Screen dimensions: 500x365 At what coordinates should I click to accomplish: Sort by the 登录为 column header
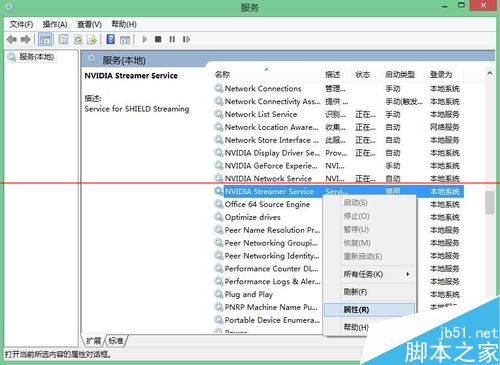coord(445,74)
